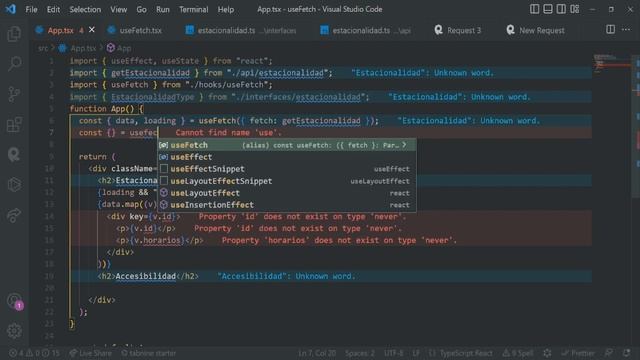Click the errors and warnings status indicator
This screenshot has height=360, width=640.
(34, 353)
